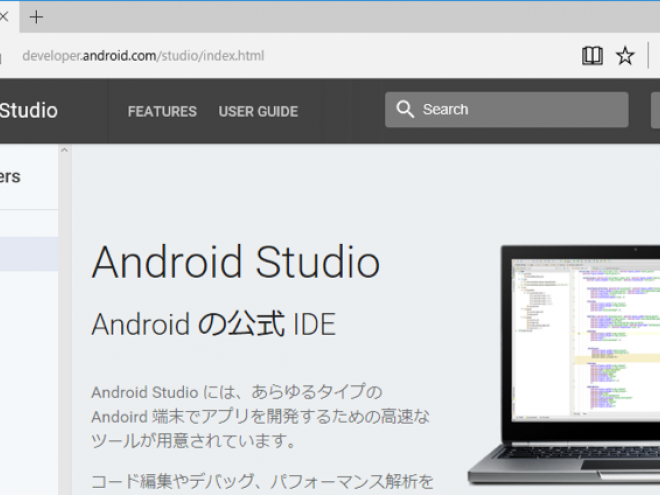Click the Studio site logo text
The image size is (660, 495).
tap(29, 110)
